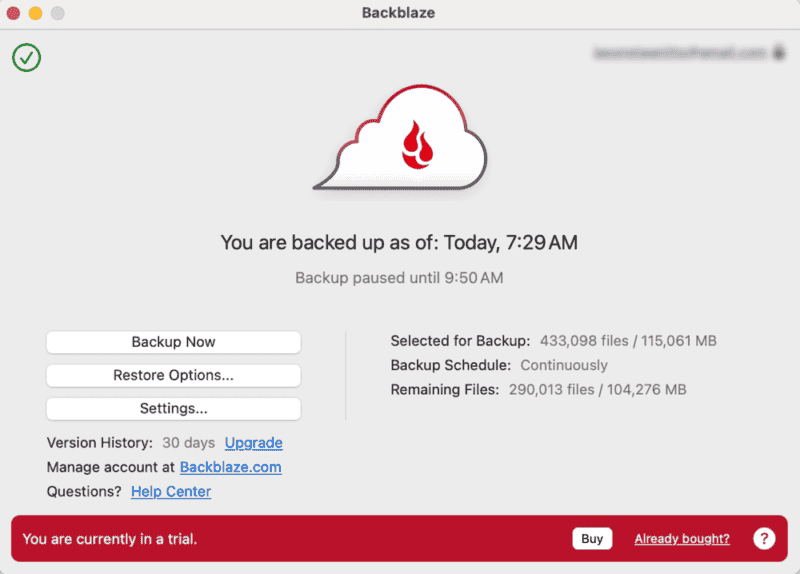
Task: Click the "30 days" version history value
Action: (x=188, y=442)
